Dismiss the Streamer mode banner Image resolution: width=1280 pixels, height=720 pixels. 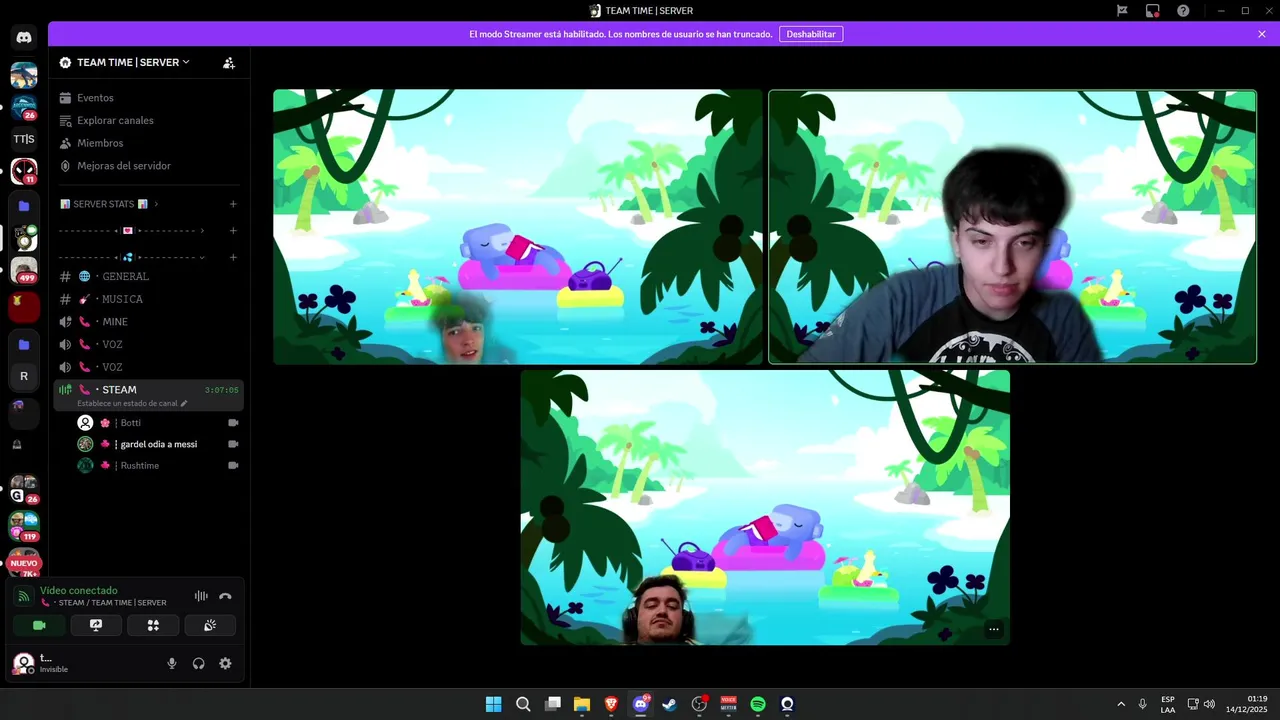pyautogui.click(x=1262, y=34)
